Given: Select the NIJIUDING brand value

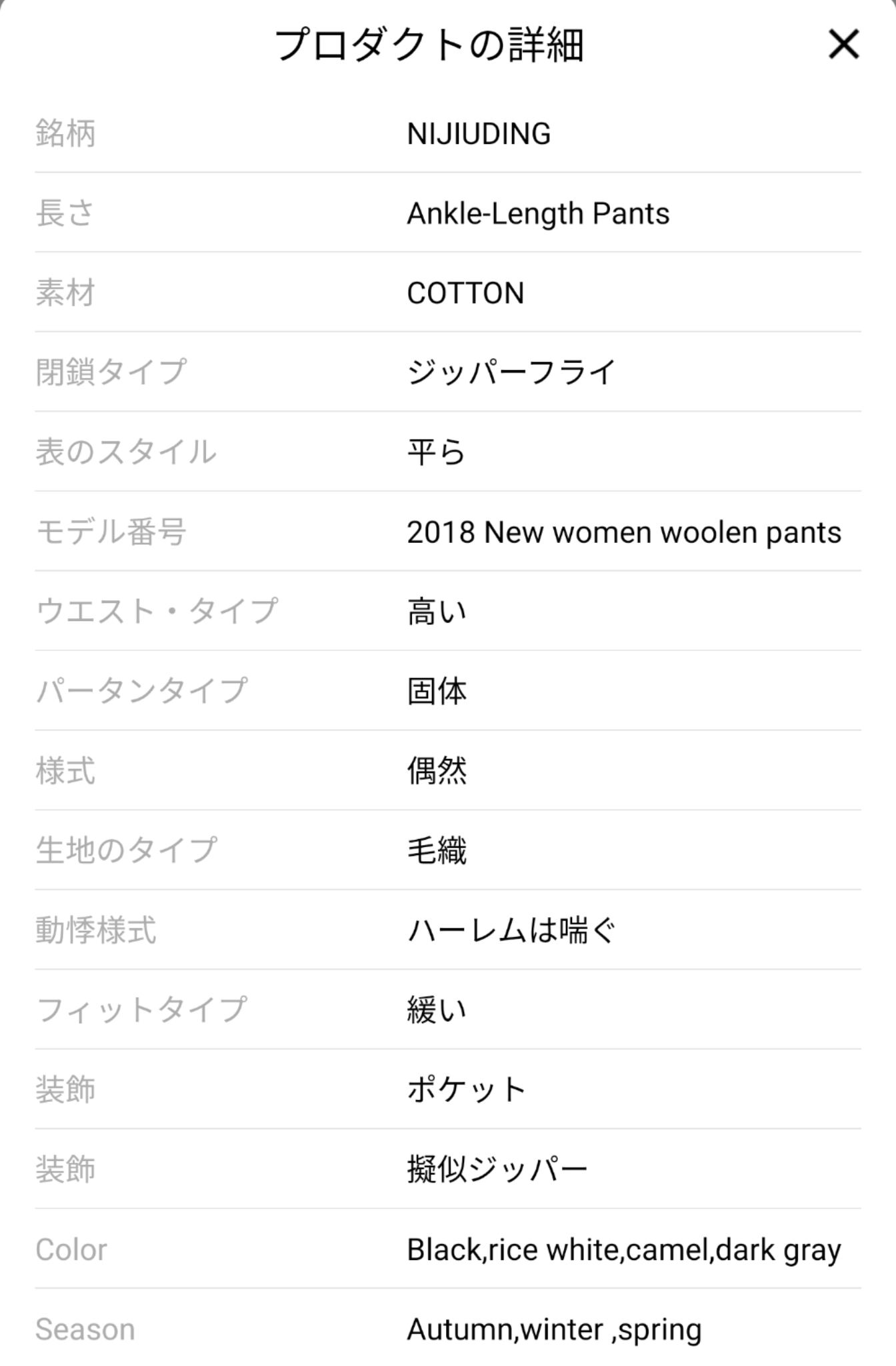Looking at the screenshot, I should tap(479, 133).
